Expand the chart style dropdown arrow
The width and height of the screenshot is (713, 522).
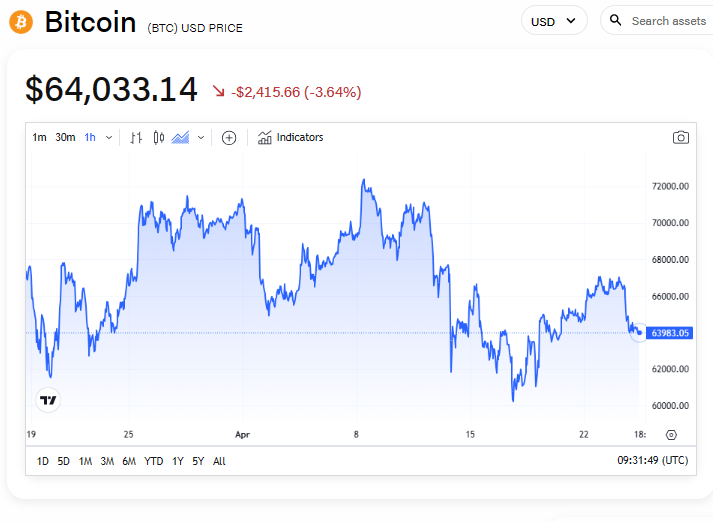pyautogui.click(x=201, y=138)
